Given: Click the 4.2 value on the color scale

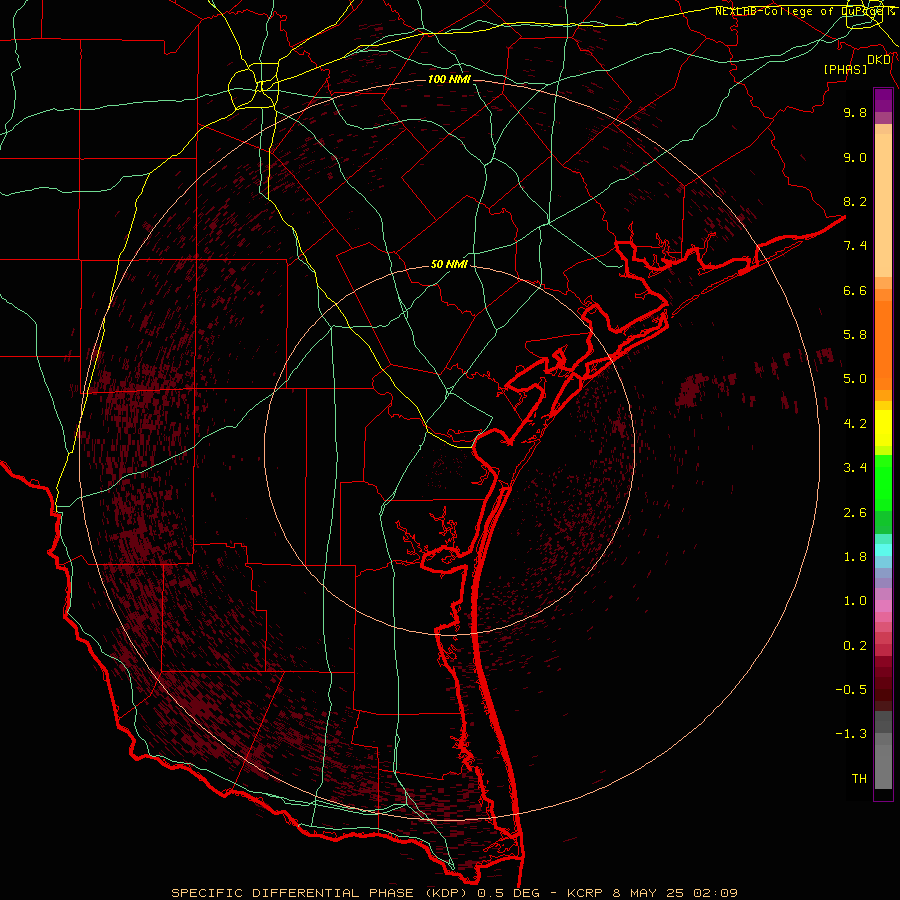Looking at the screenshot, I should (855, 424).
